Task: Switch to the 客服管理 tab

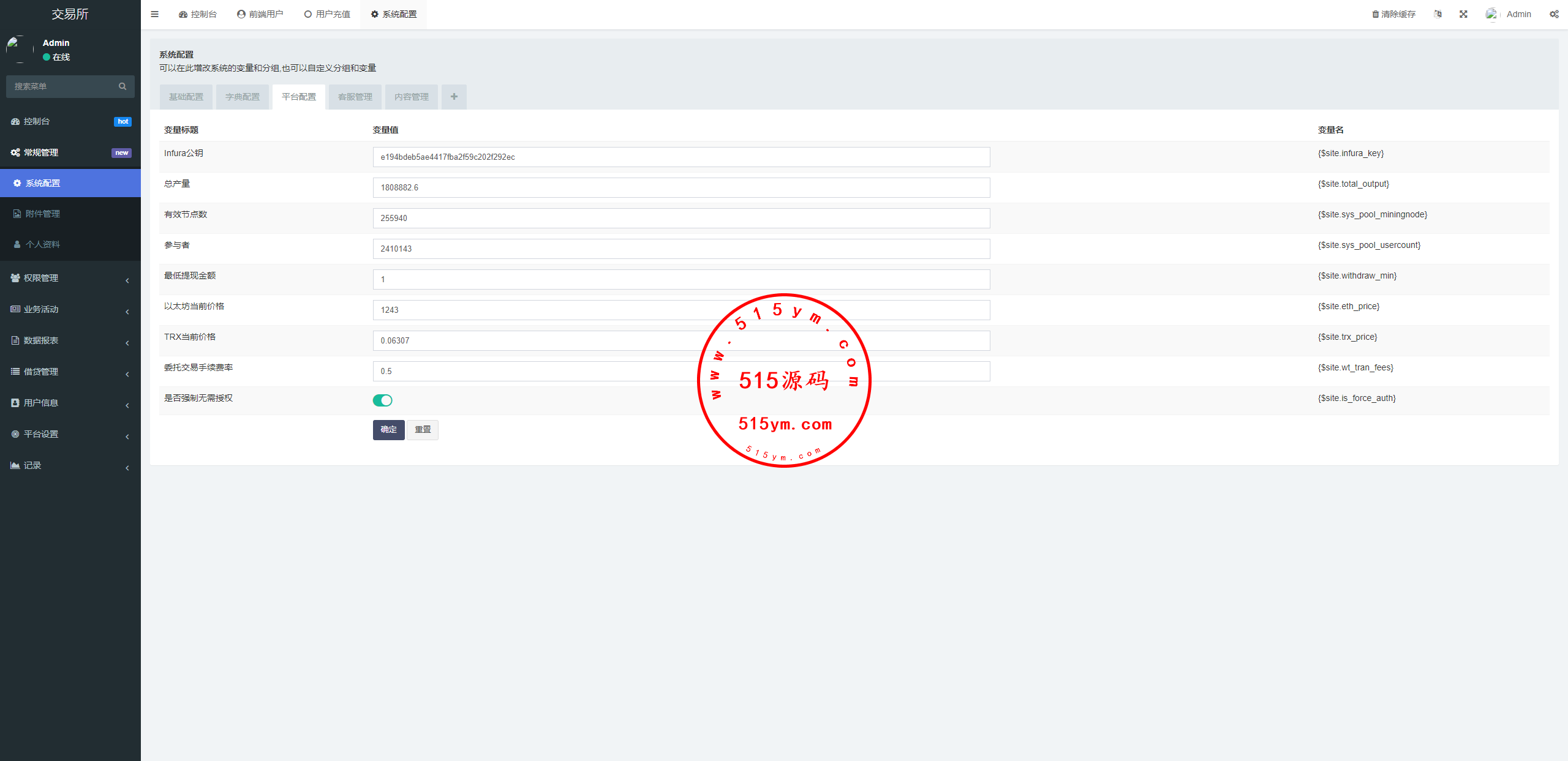Action: pos(355,97)
